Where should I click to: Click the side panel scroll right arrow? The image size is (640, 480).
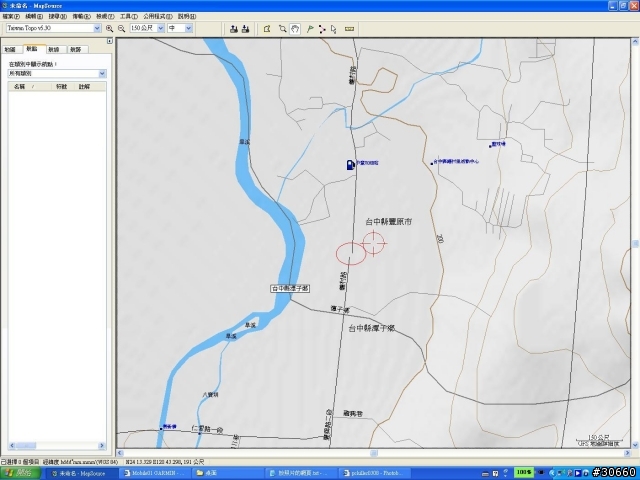[x=102, y=445]
